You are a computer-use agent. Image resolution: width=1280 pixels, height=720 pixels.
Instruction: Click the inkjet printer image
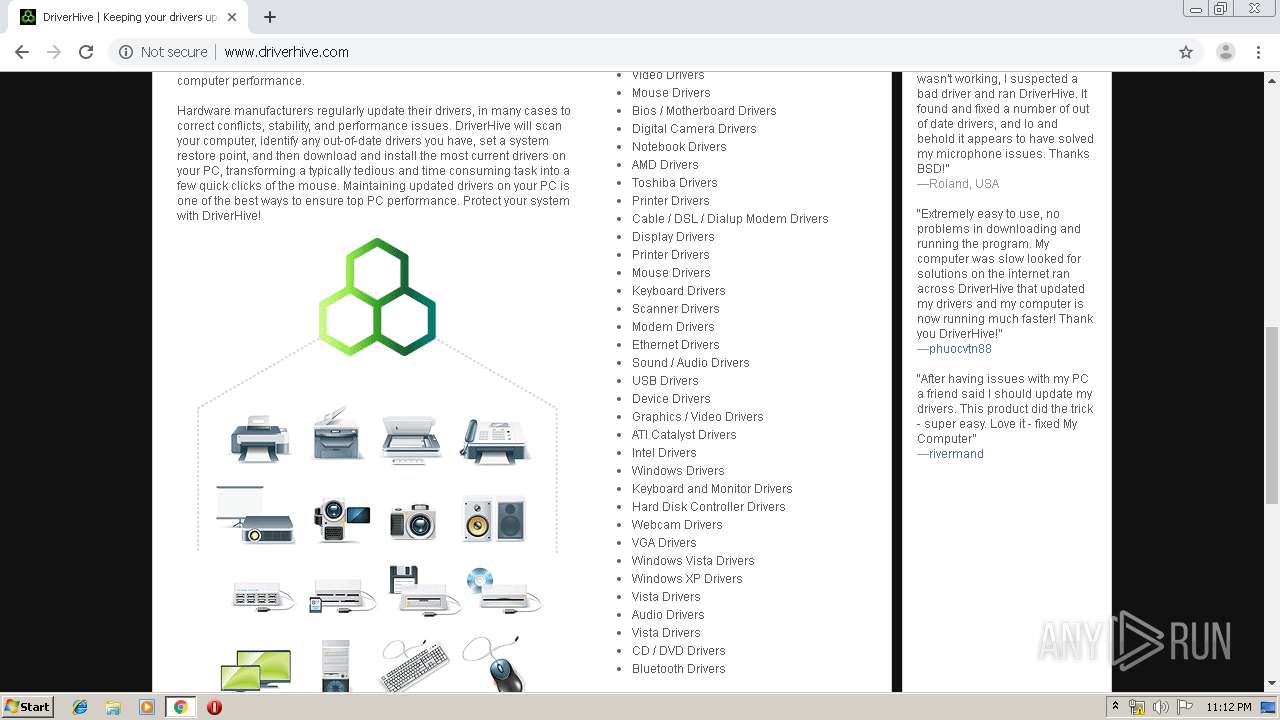[261, 441]
